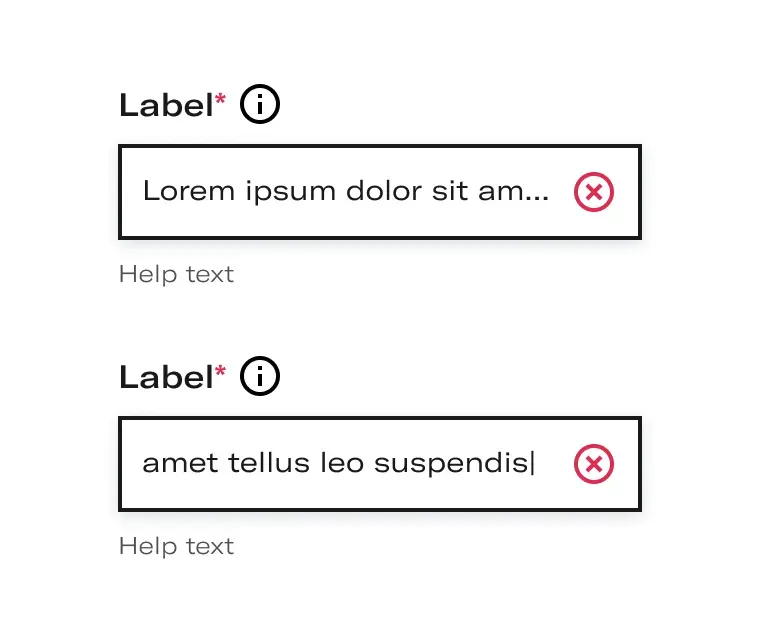Open the info icon beside the second Label

(x=260, y=376)
